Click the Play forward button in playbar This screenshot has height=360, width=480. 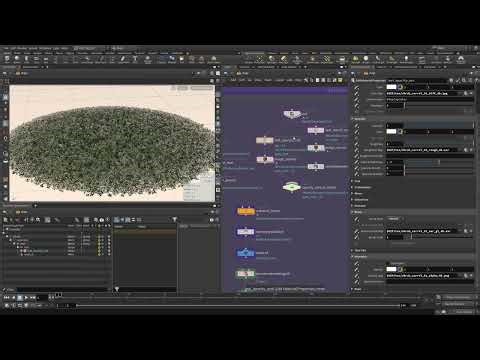pos(26,297)
